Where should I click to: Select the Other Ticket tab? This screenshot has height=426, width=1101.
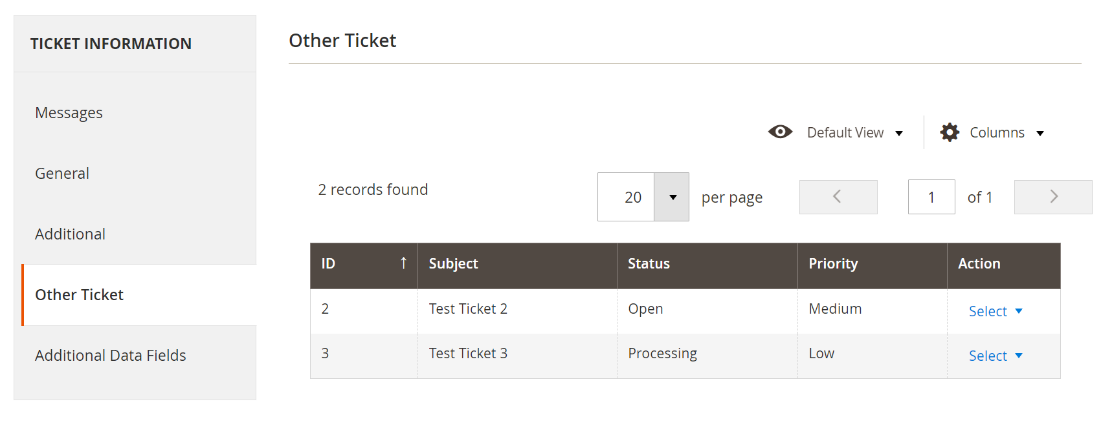[x=79, y=295]
